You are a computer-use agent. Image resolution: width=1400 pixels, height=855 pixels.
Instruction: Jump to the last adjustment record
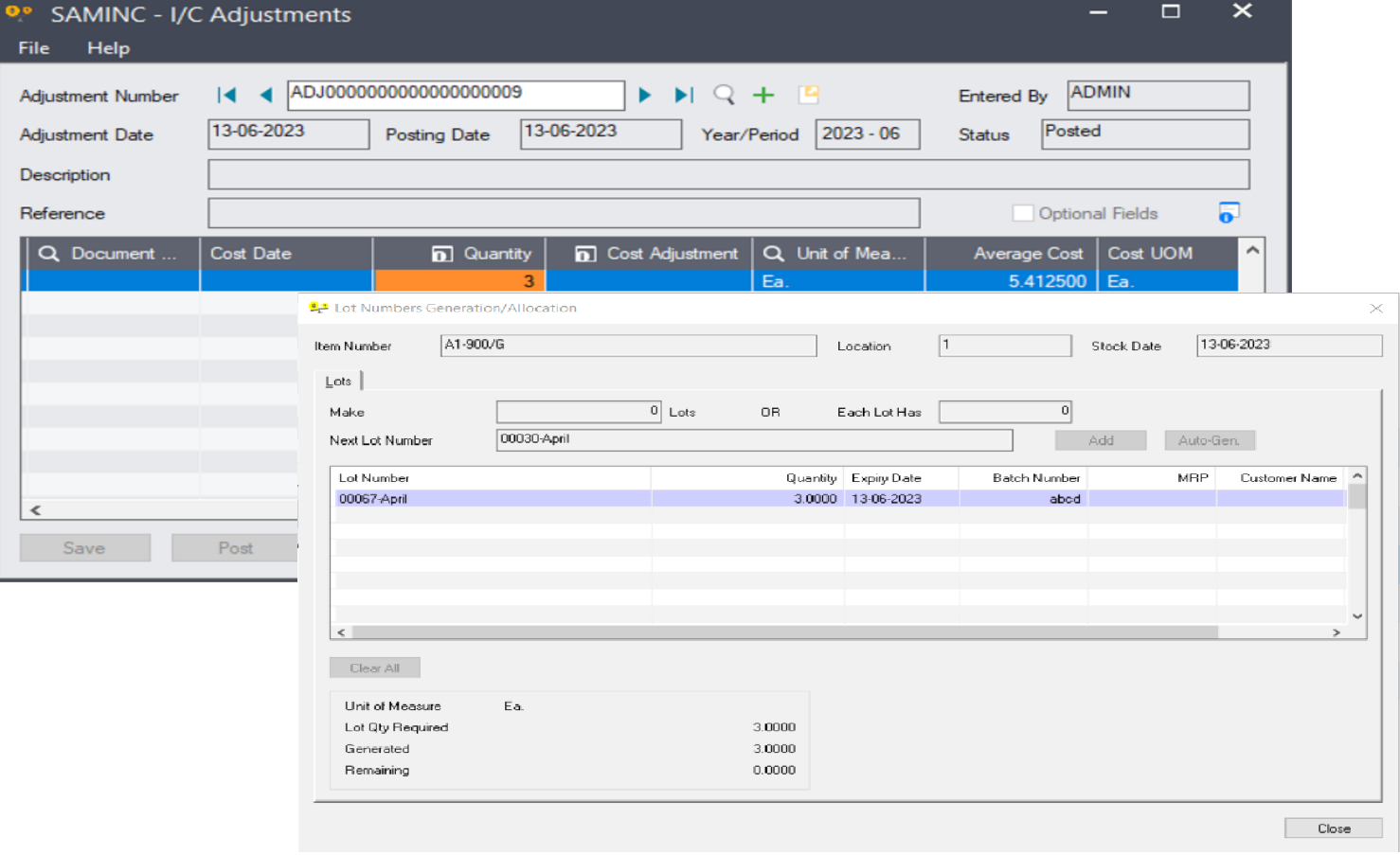tap(683, 95)
